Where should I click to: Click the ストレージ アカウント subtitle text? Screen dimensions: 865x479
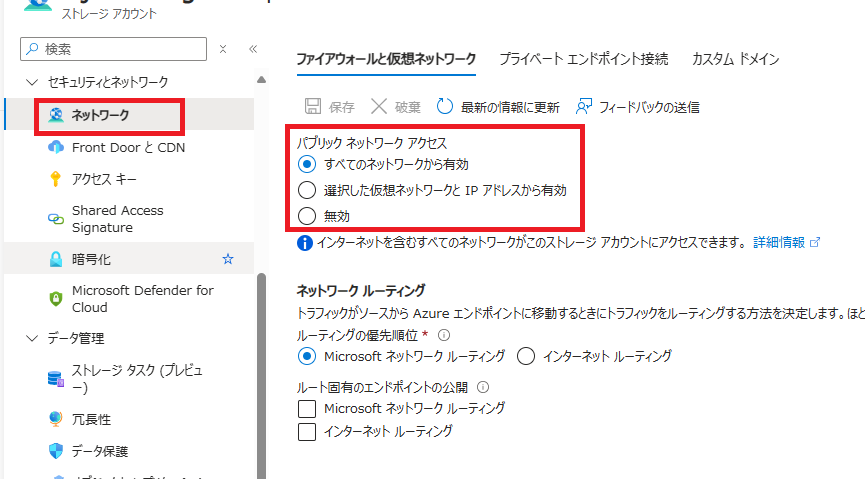pos(109,14)
